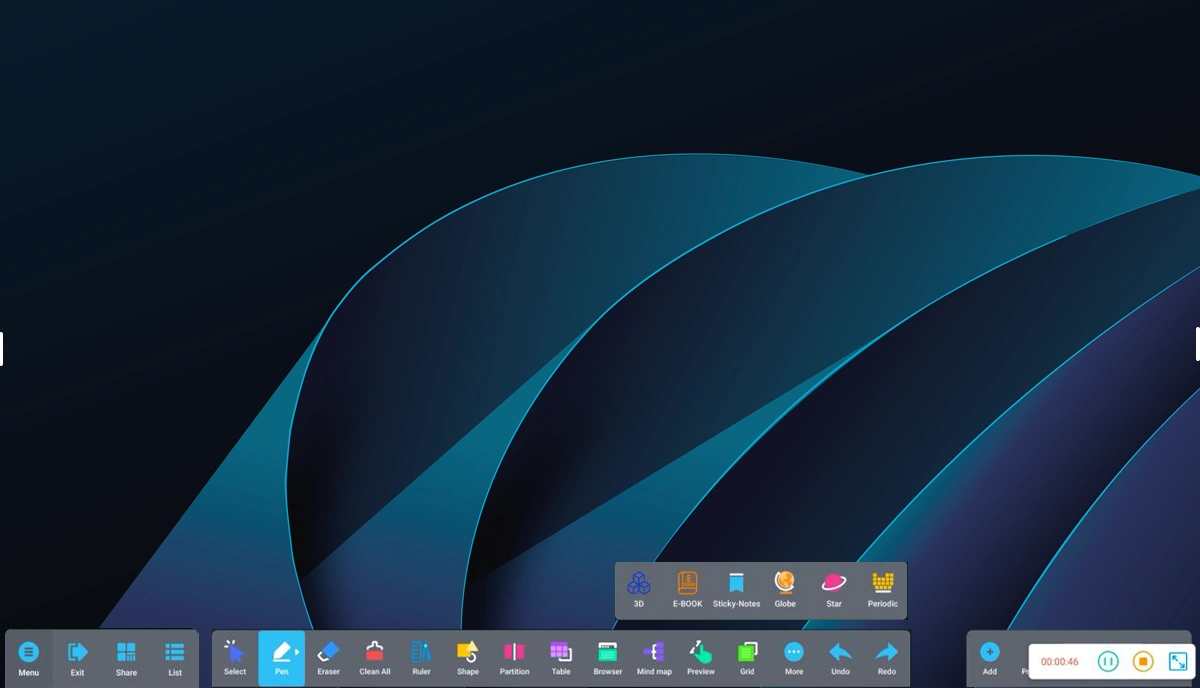
Task: Choose the Eraser tool
Action: [x=328, y=657]
